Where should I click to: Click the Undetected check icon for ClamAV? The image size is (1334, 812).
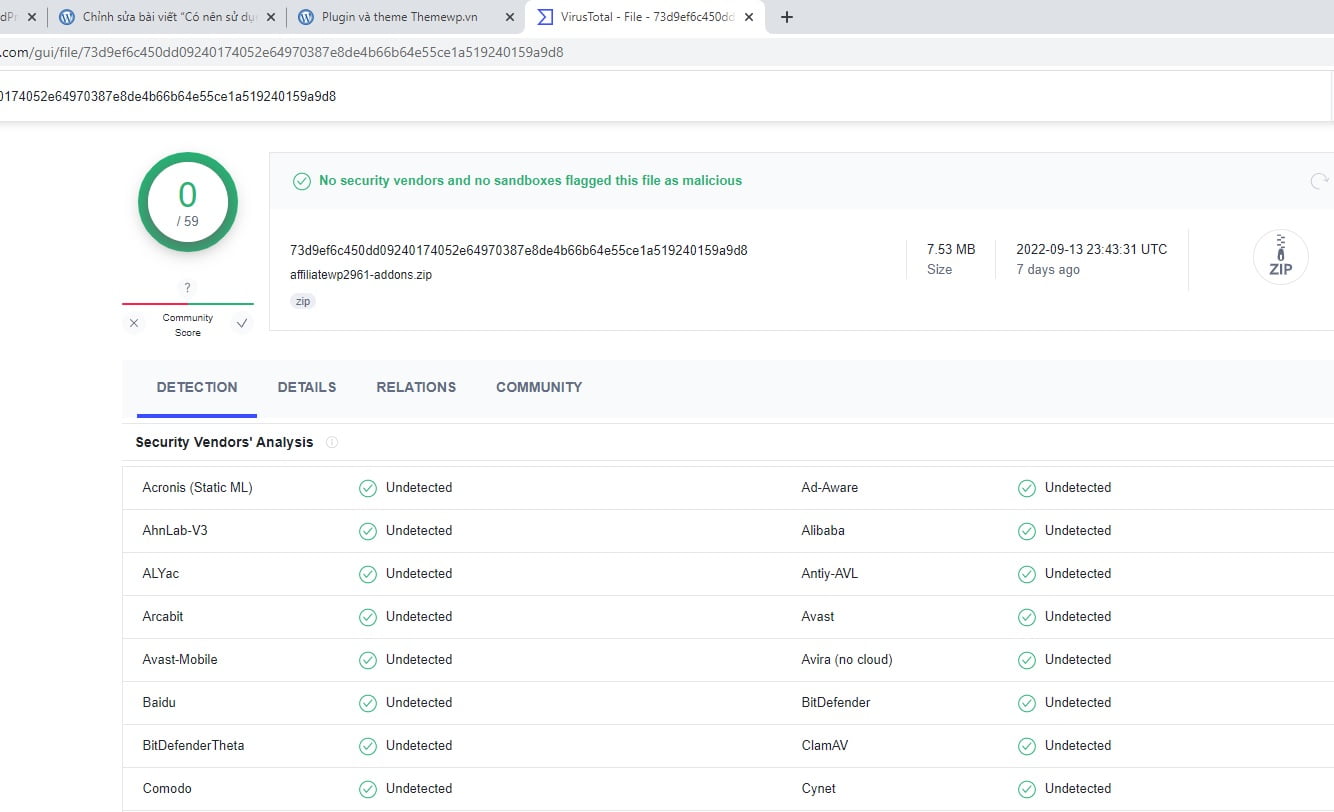pos(1026,745)
